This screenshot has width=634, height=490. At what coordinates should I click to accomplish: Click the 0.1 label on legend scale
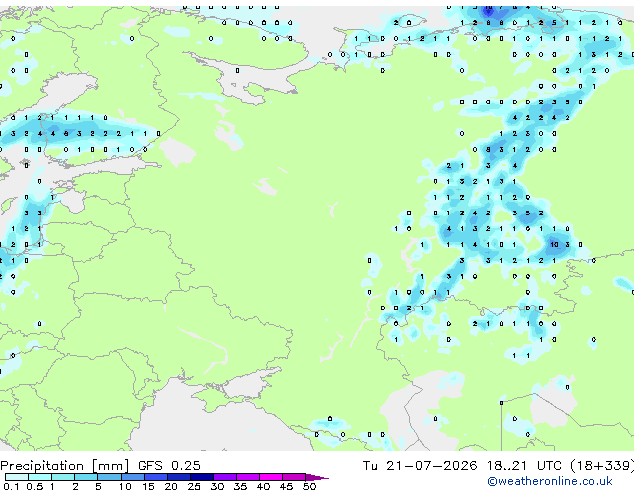point(11,486)
